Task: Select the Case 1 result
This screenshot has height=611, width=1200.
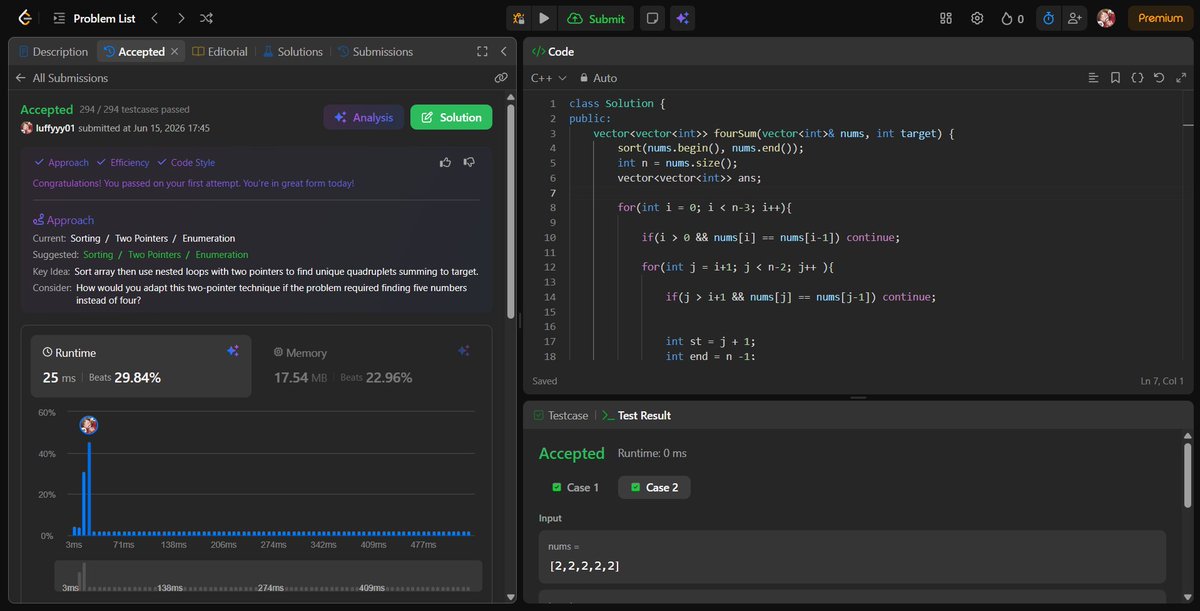Action: tap(575, 487)
